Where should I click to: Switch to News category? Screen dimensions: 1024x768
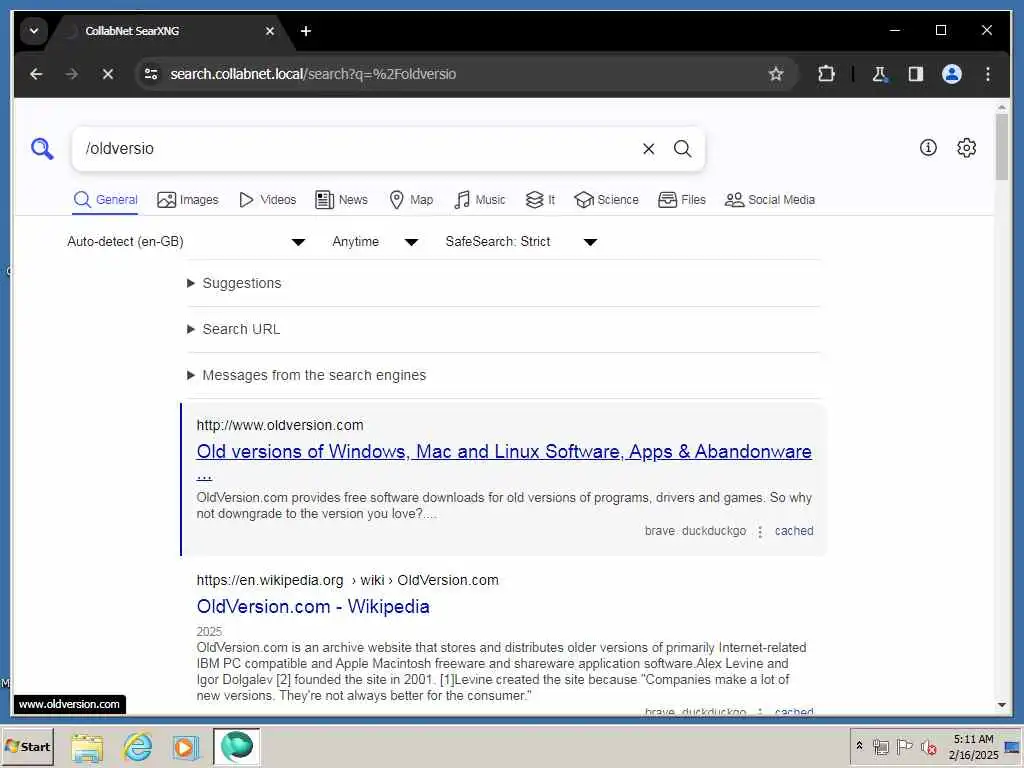342,200
